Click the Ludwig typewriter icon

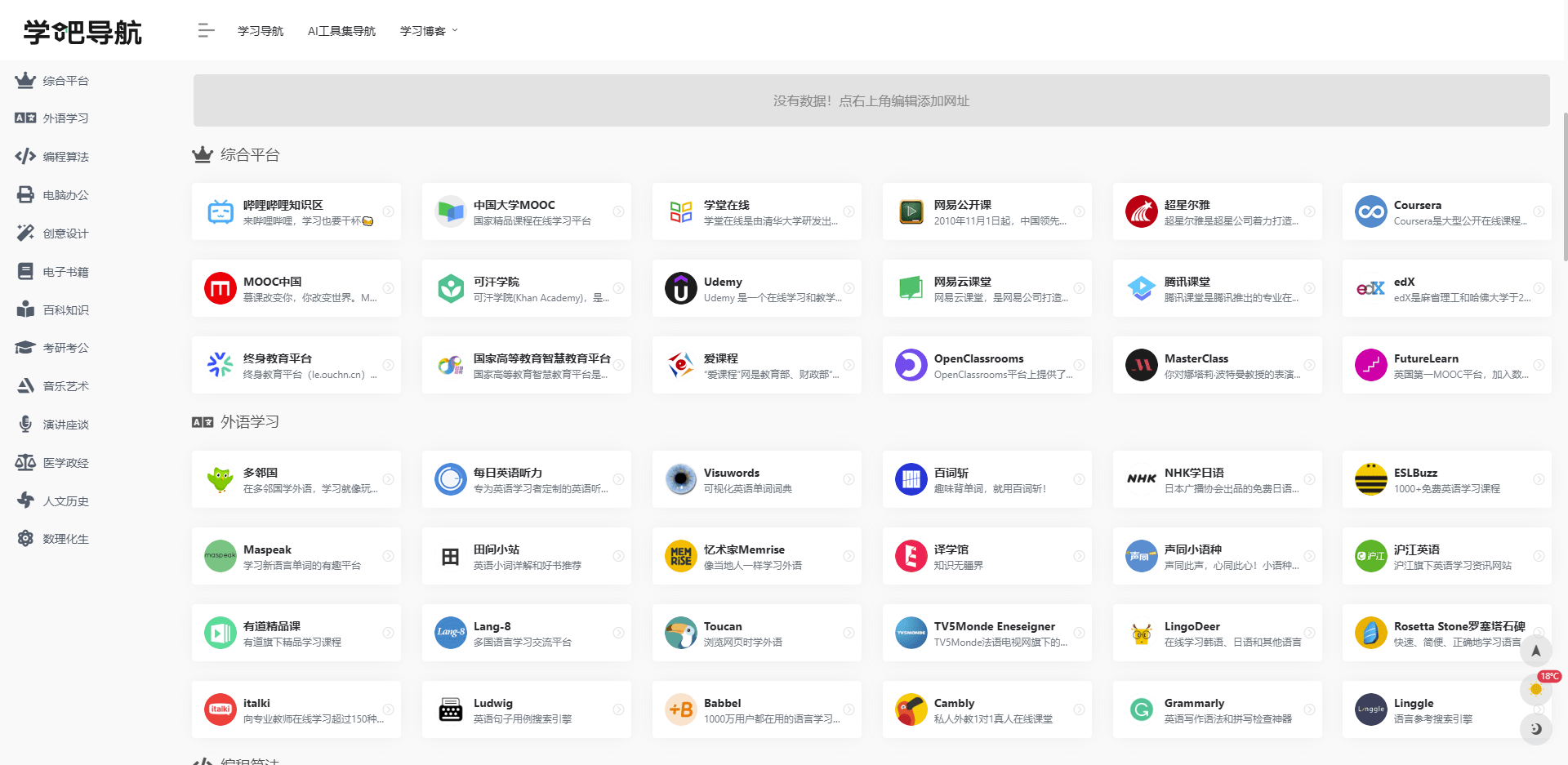click(451, 709)
